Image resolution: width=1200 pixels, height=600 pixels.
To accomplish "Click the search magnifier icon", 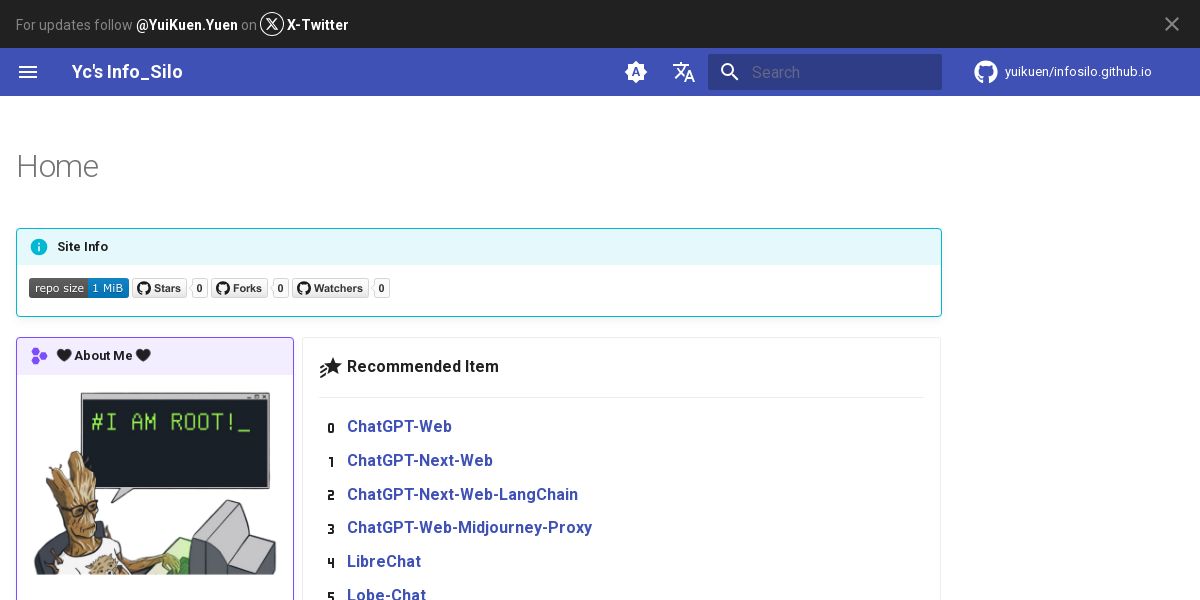I will [730, 72].
